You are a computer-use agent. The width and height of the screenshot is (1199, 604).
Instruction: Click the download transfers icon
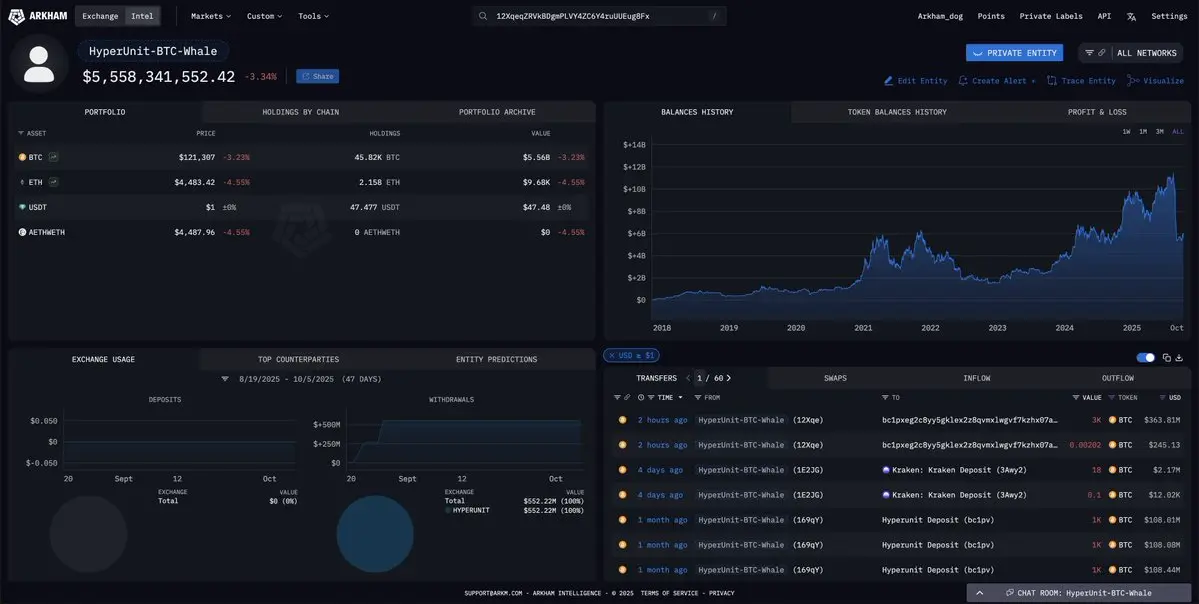[1179, 358]
